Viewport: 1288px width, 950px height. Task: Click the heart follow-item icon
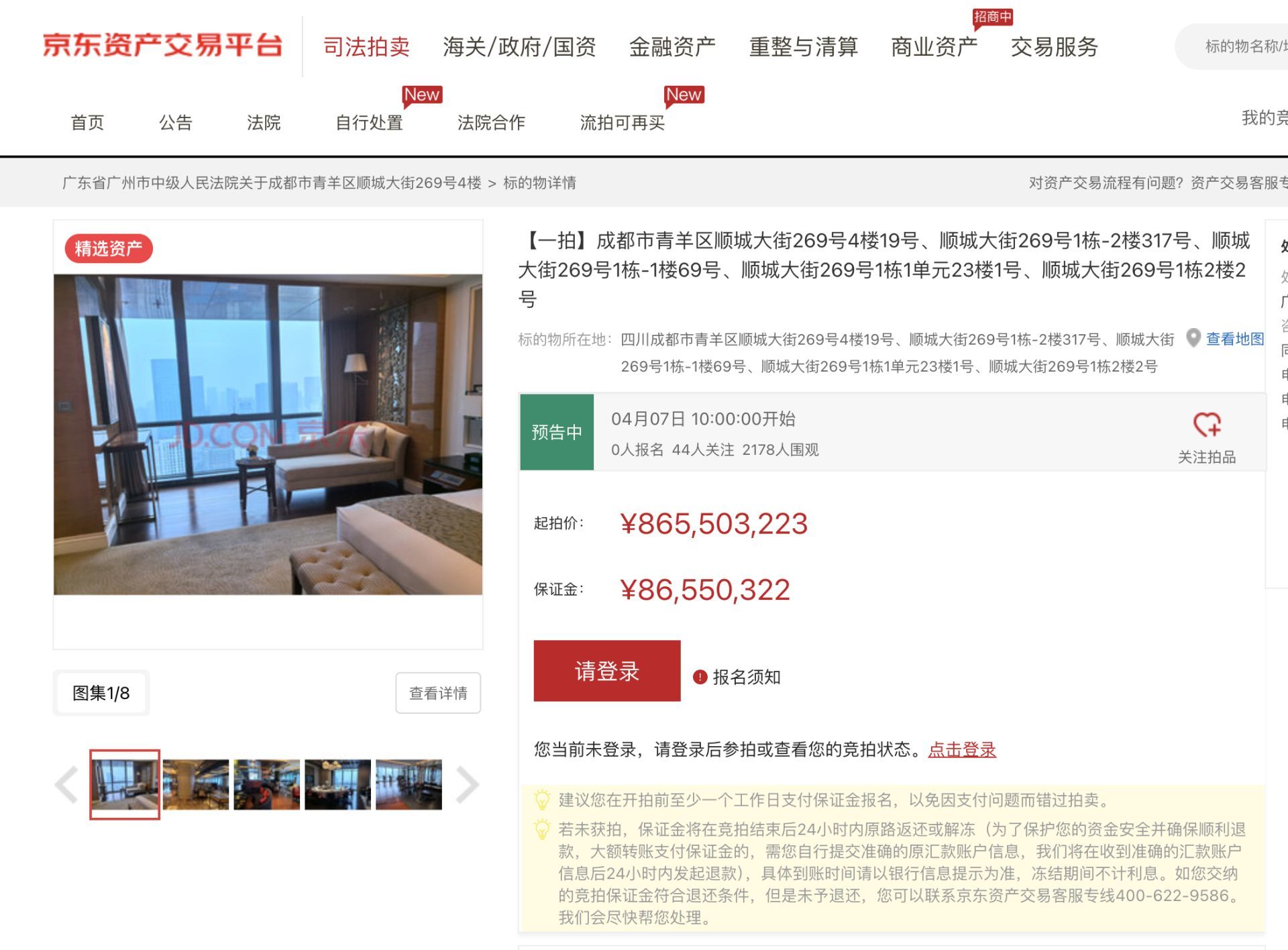[x=1207, y=425]
